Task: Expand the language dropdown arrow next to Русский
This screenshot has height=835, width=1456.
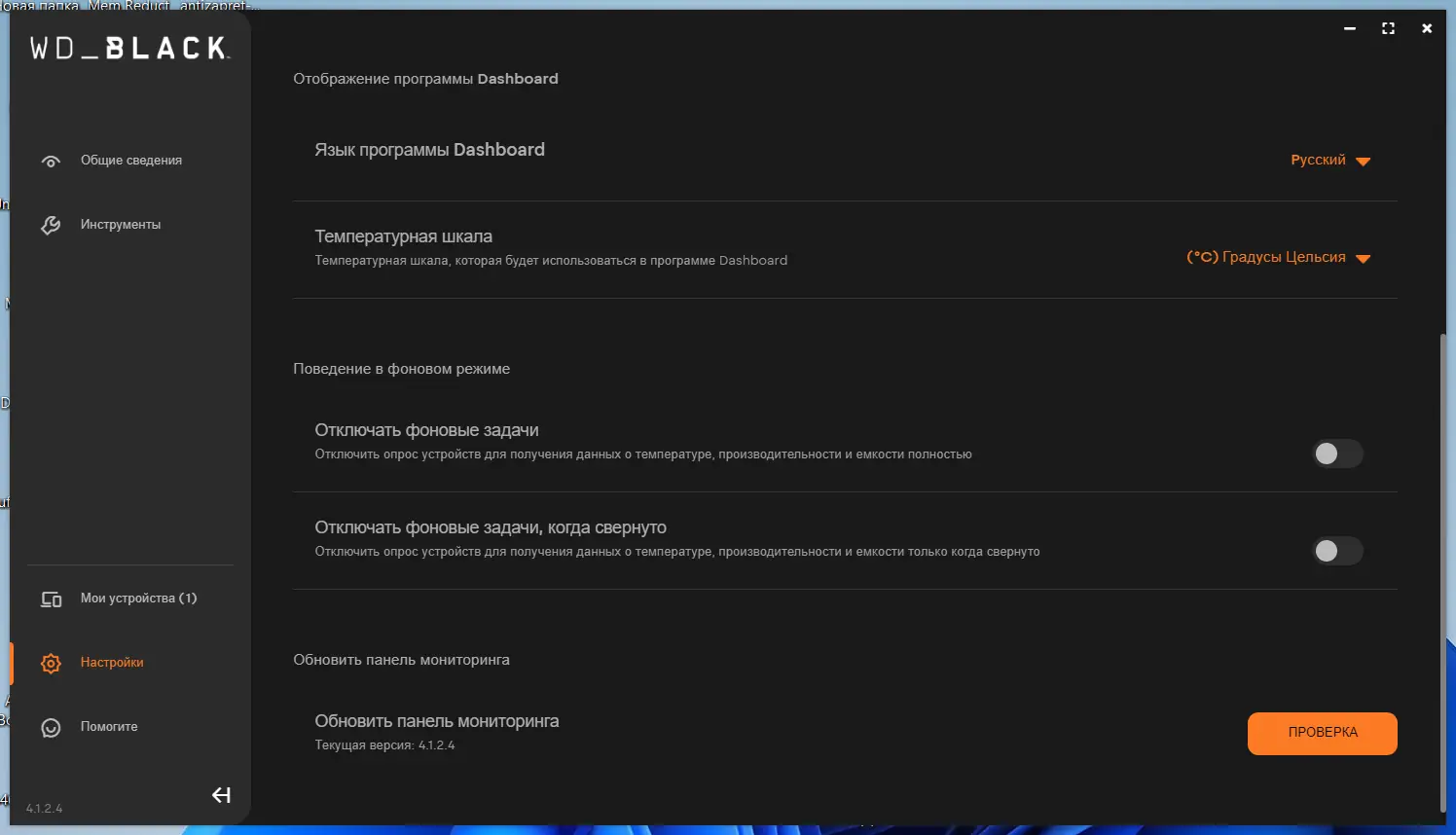Action: (x=1363, y=162)
